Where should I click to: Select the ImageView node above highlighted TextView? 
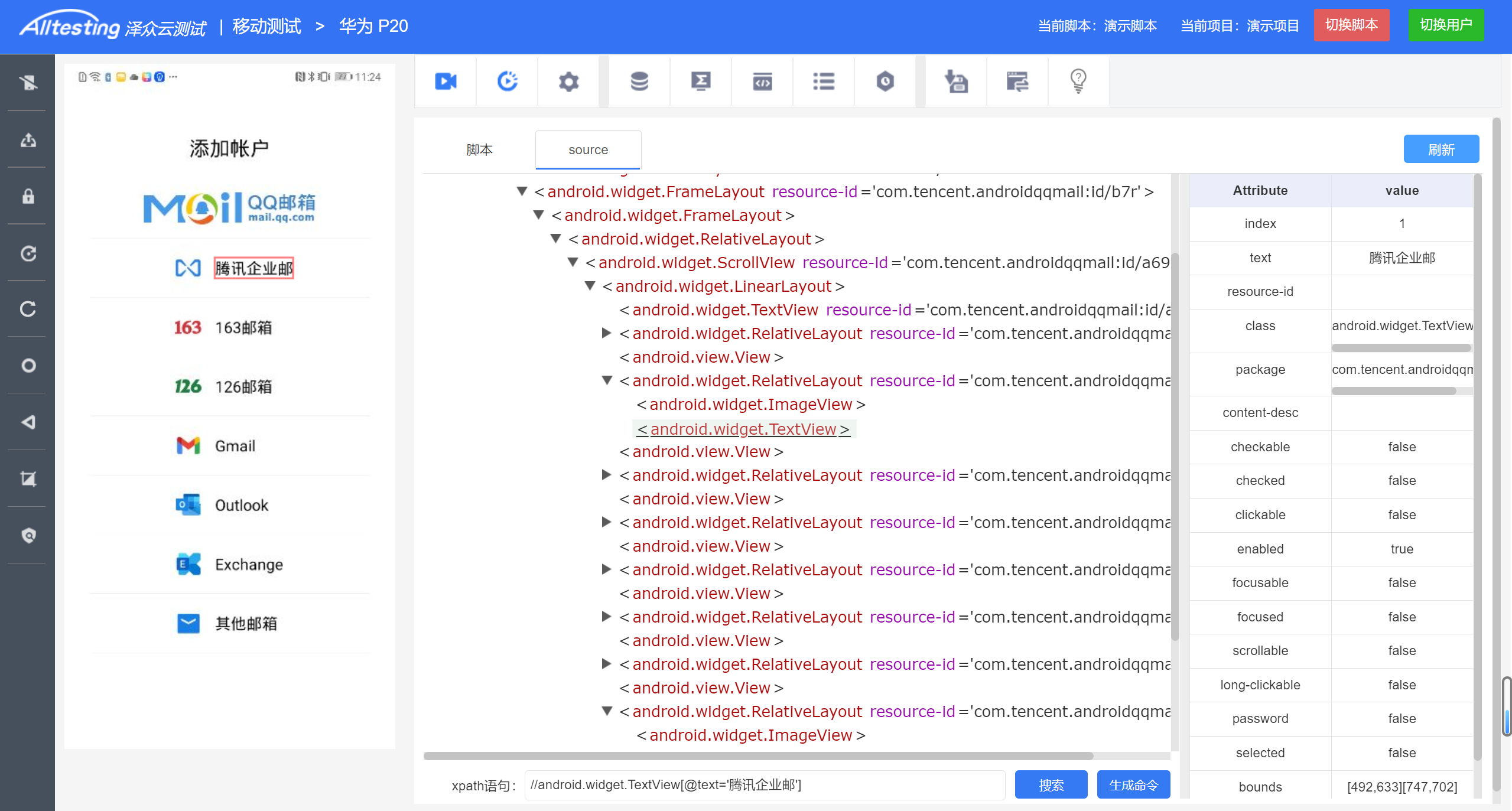(x=751, y=404)
